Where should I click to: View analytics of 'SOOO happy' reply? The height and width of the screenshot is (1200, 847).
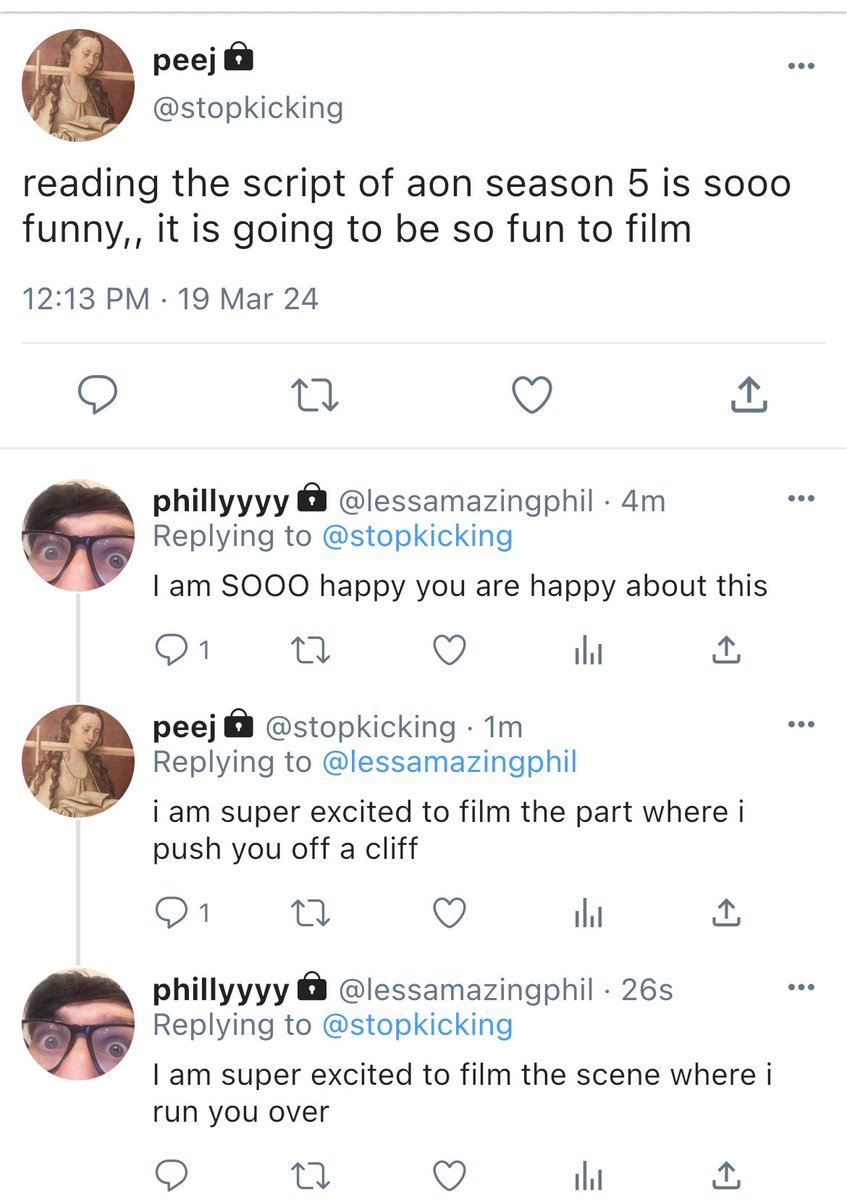click(588, 652)
